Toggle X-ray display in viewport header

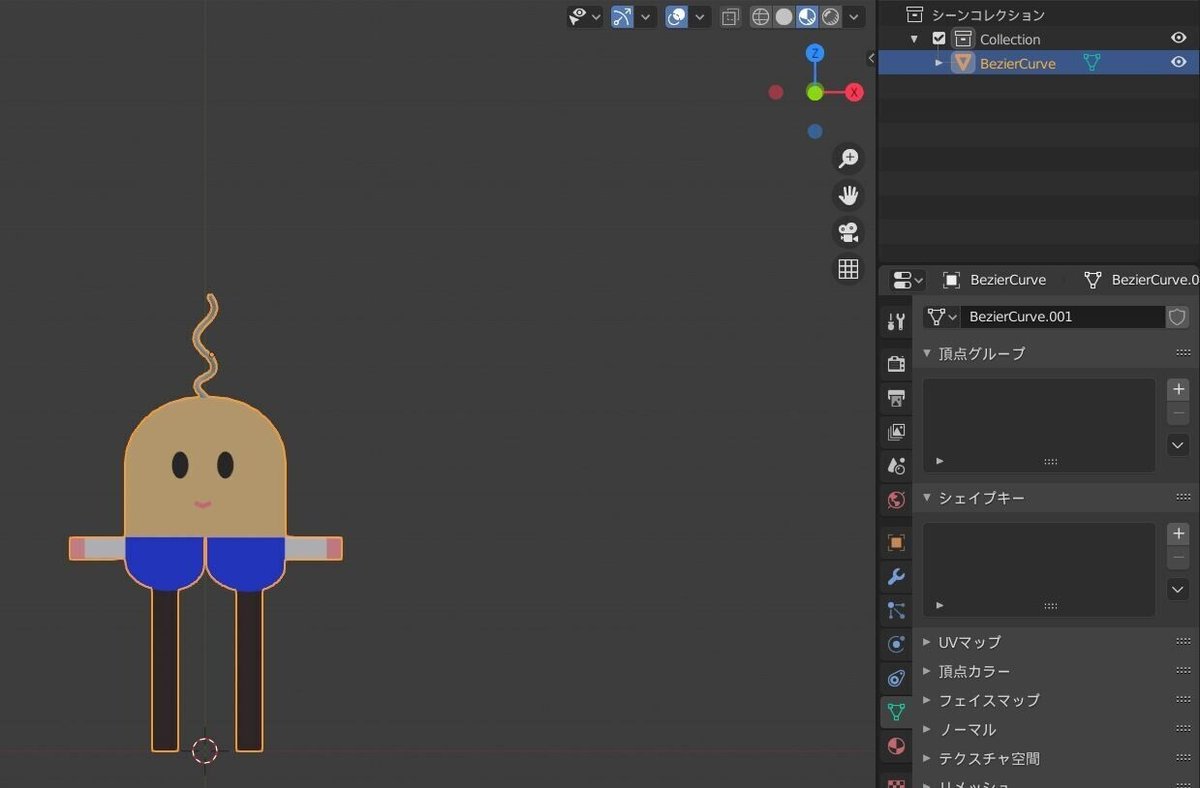pos(731,17)
